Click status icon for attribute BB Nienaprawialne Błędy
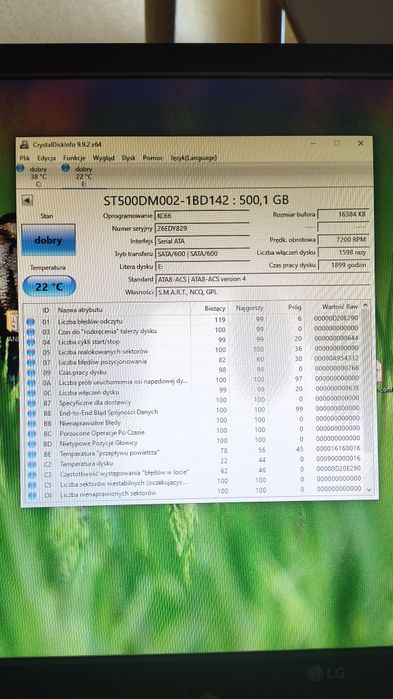 31,424
